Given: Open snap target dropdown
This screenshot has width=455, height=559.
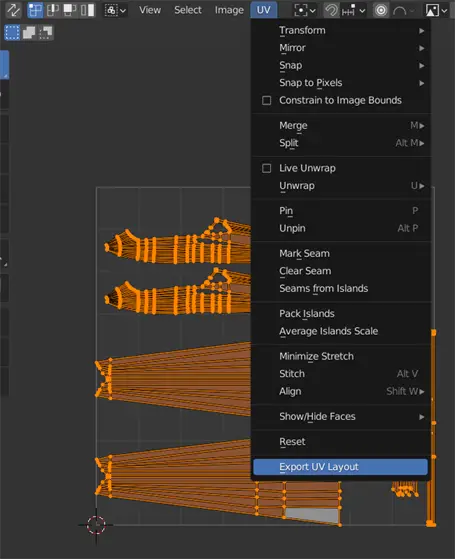Looking at the screenshot, I should tap(353, 10).
